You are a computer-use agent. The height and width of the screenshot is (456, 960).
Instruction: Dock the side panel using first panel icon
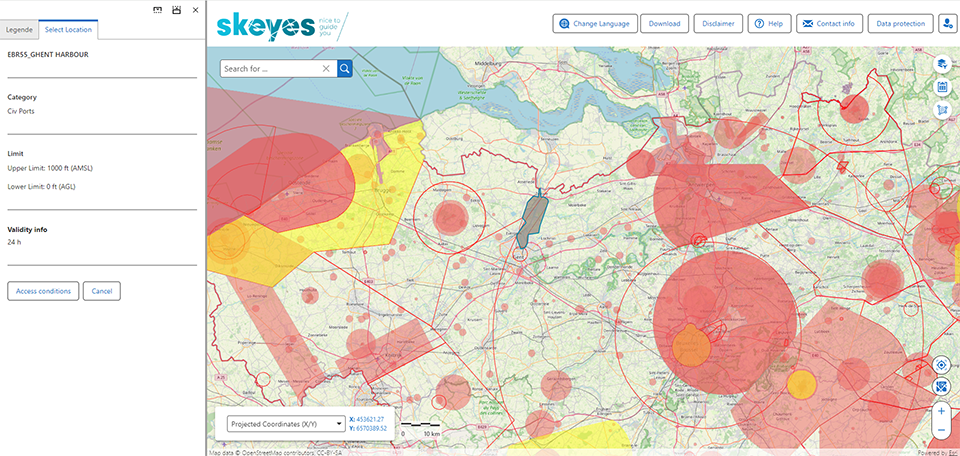pos(157,10)
